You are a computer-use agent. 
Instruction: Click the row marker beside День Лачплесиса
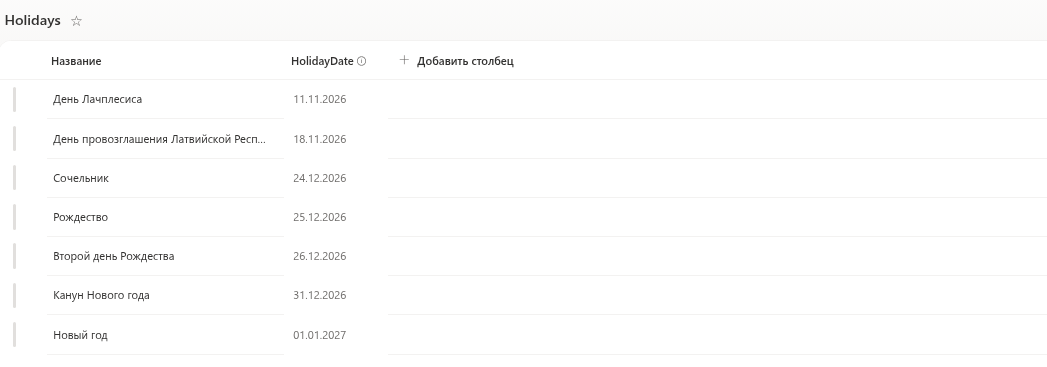coord(14,99)
